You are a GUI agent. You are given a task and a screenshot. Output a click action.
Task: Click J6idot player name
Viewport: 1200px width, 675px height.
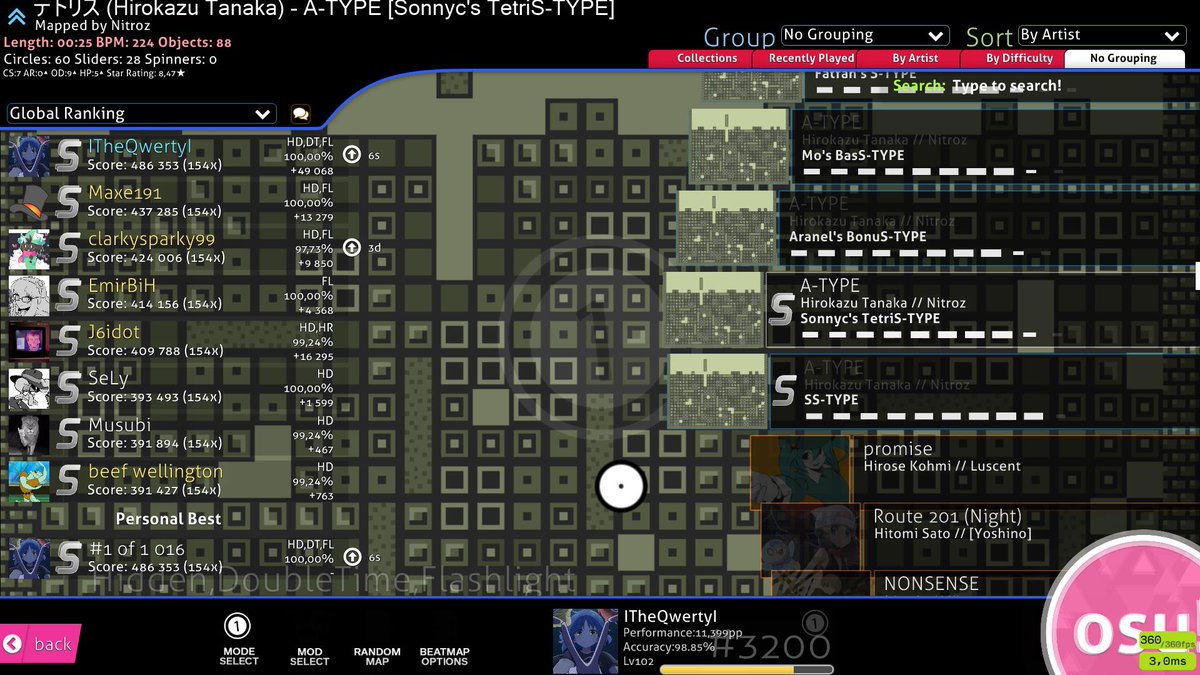click(113, 332)
